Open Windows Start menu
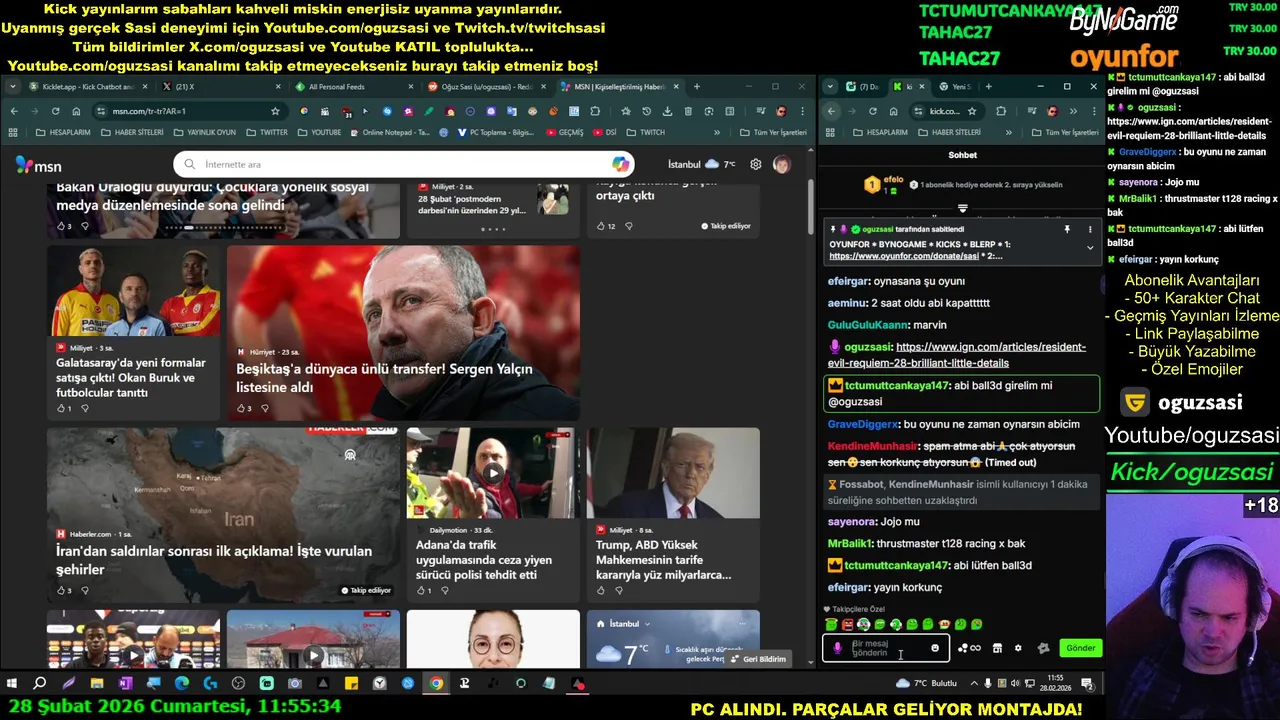 click(12, 684)
